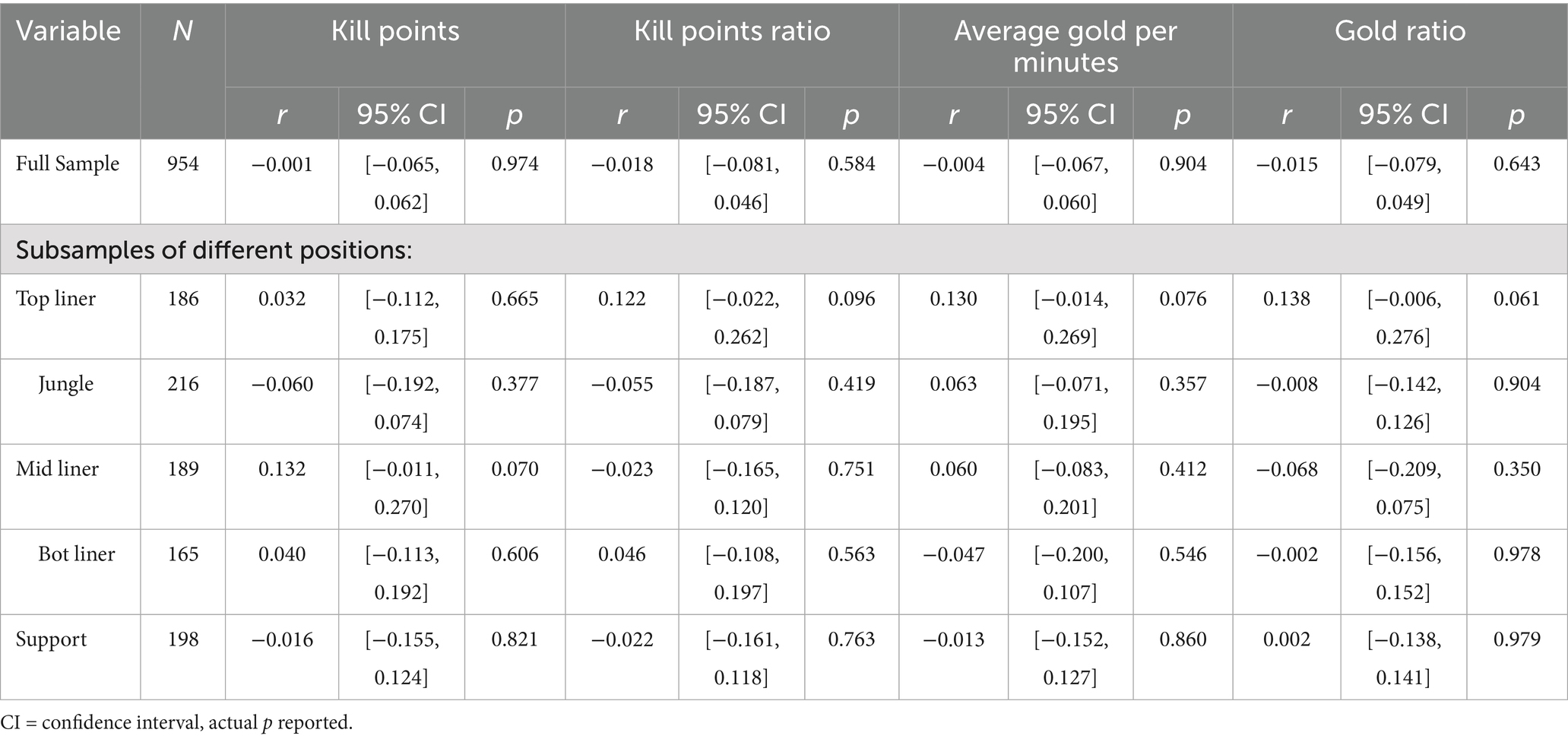Select the Support row label
This screenshot has width=1568, height=739.
(x=52, y=640)
